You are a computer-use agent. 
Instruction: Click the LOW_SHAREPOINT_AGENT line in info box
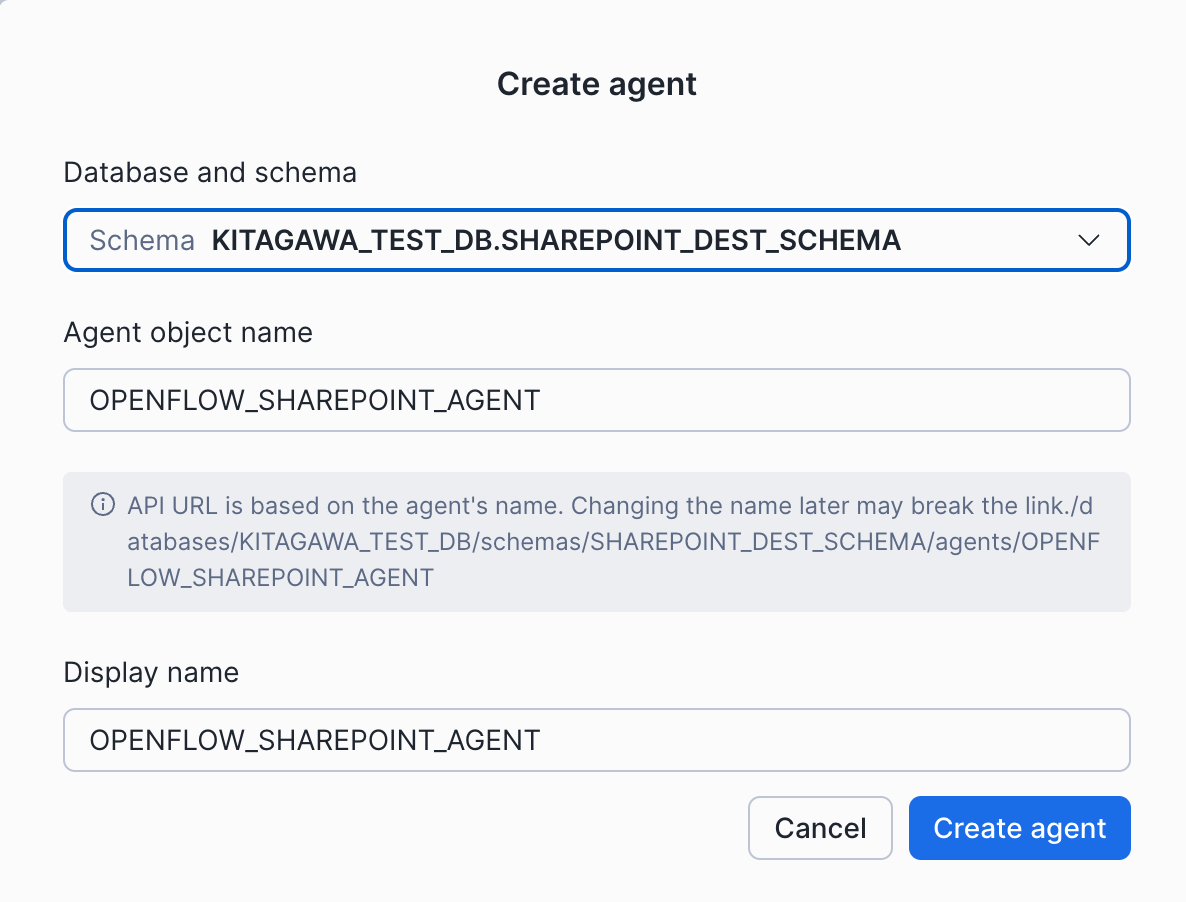click(x=281, y=578)
